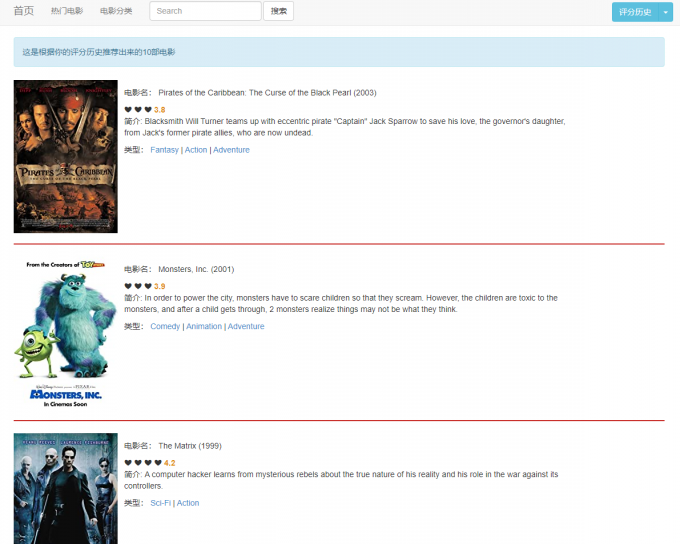Click the Pirates movie description text
The height and width of the screenshot is (544, 680).
(x=345, y=127)
